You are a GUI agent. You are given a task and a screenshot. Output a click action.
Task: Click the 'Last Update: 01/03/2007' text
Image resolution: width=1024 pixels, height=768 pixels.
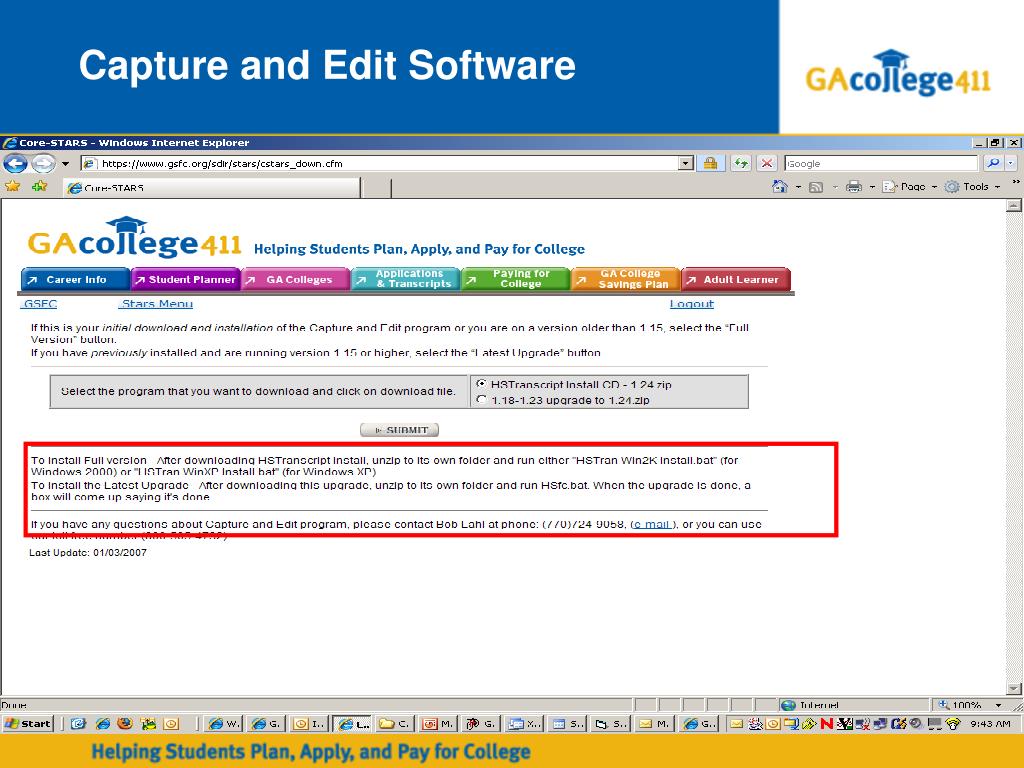click(x=88, y=552)
